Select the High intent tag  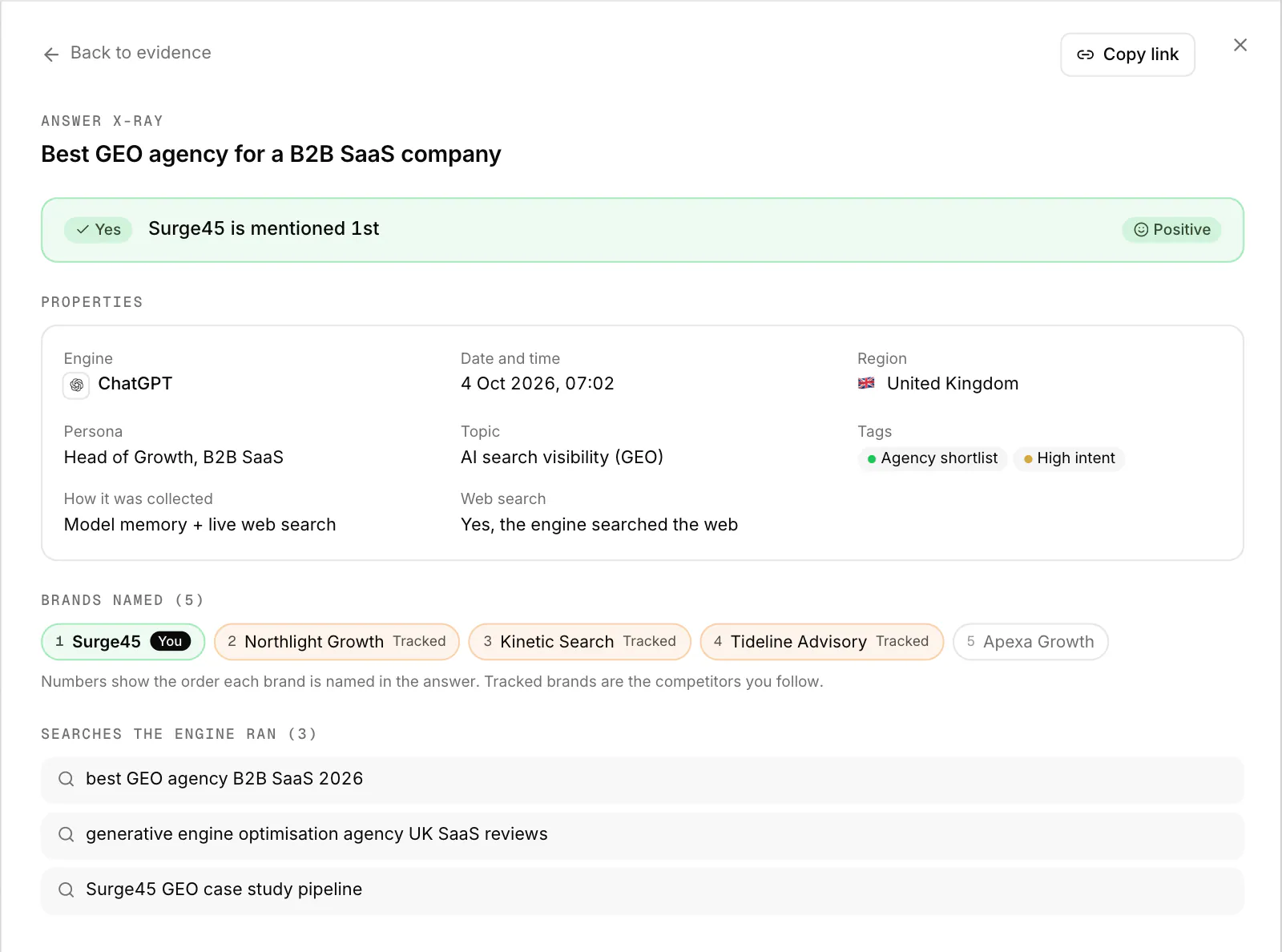1069,458
